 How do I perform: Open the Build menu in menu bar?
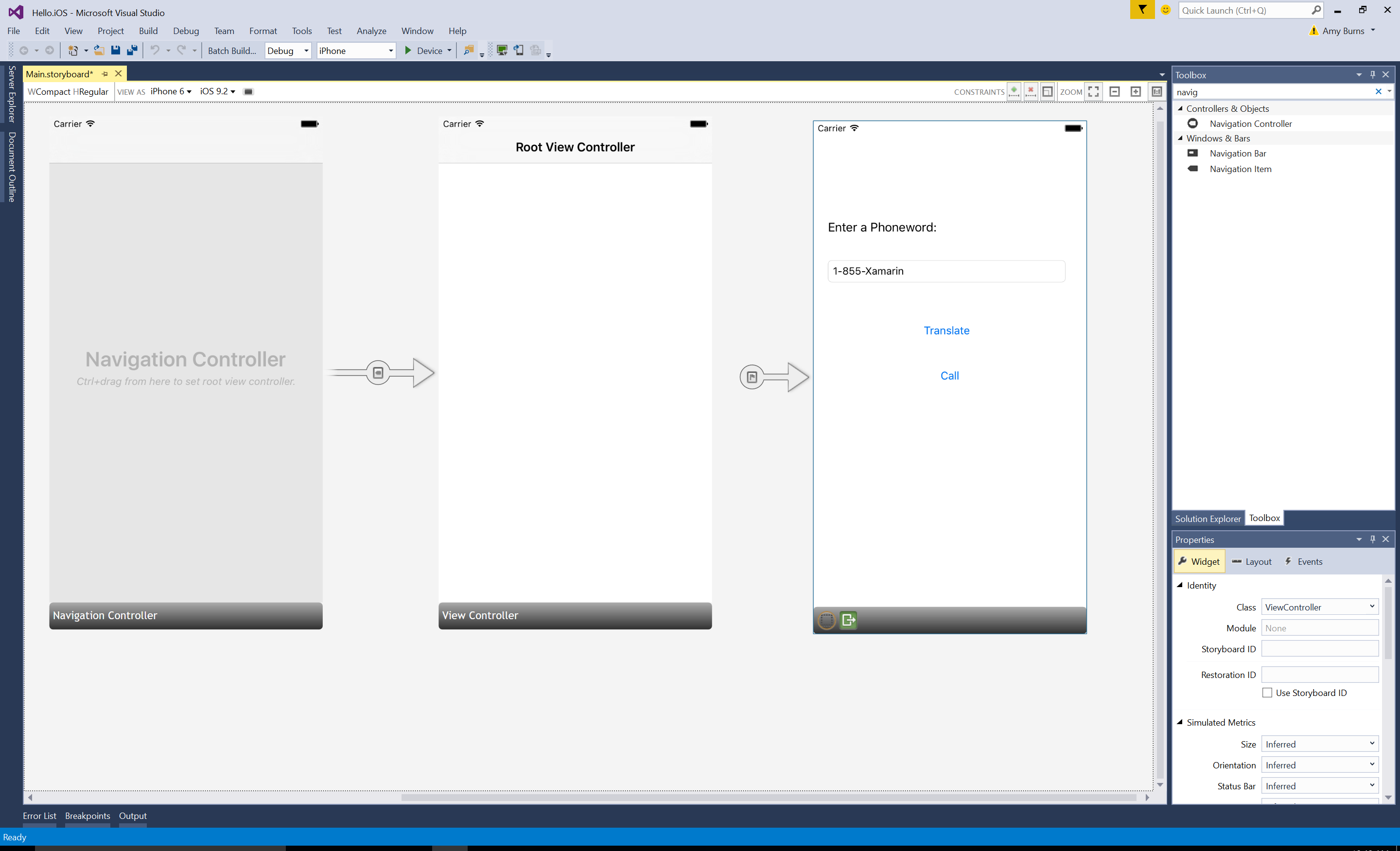point(147,30)
